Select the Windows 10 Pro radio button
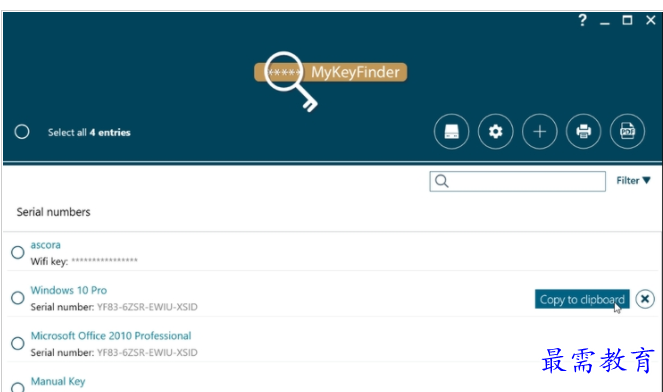 pos(17,298)
